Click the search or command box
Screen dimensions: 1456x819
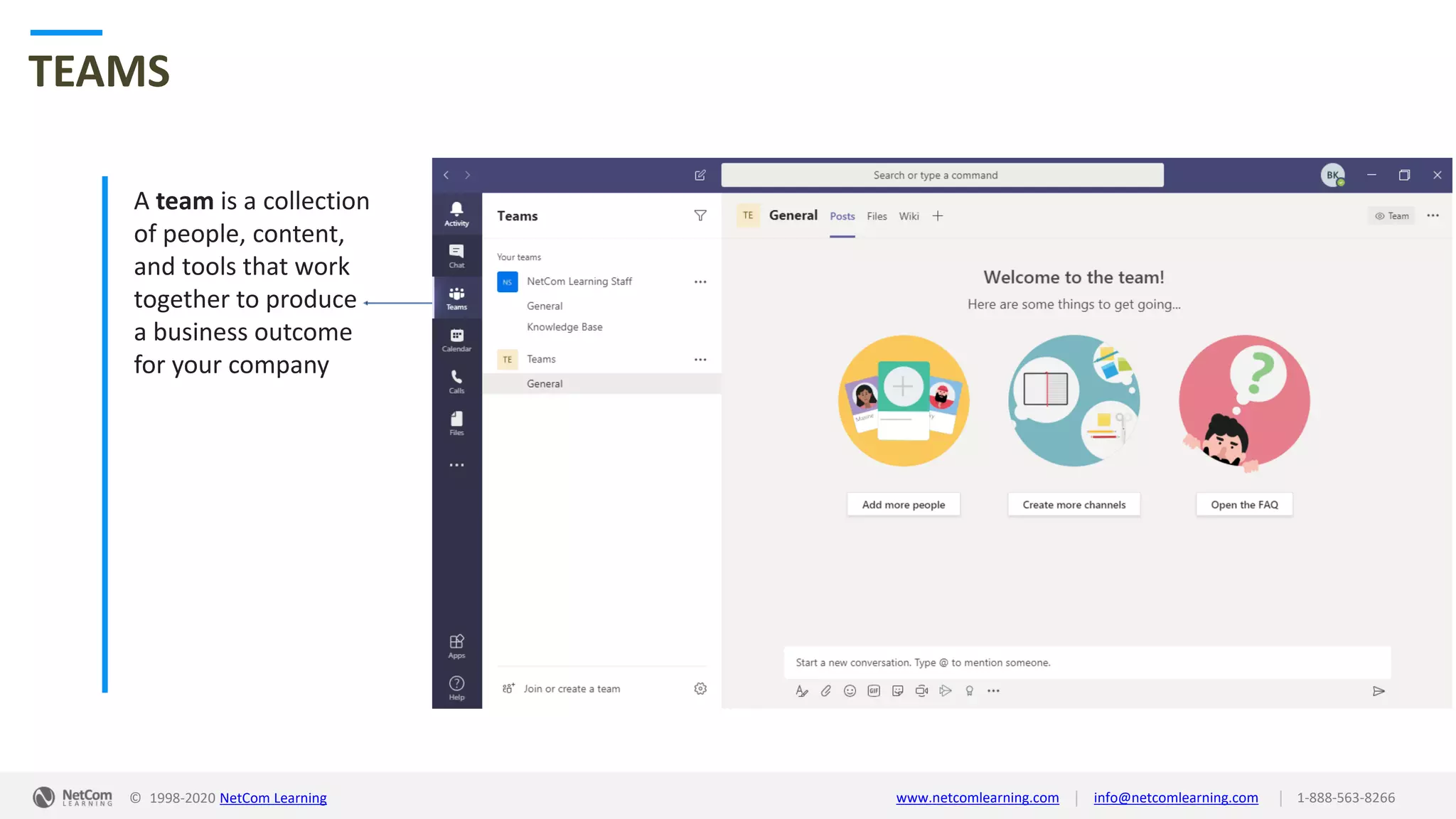click(x=942, y=175)
